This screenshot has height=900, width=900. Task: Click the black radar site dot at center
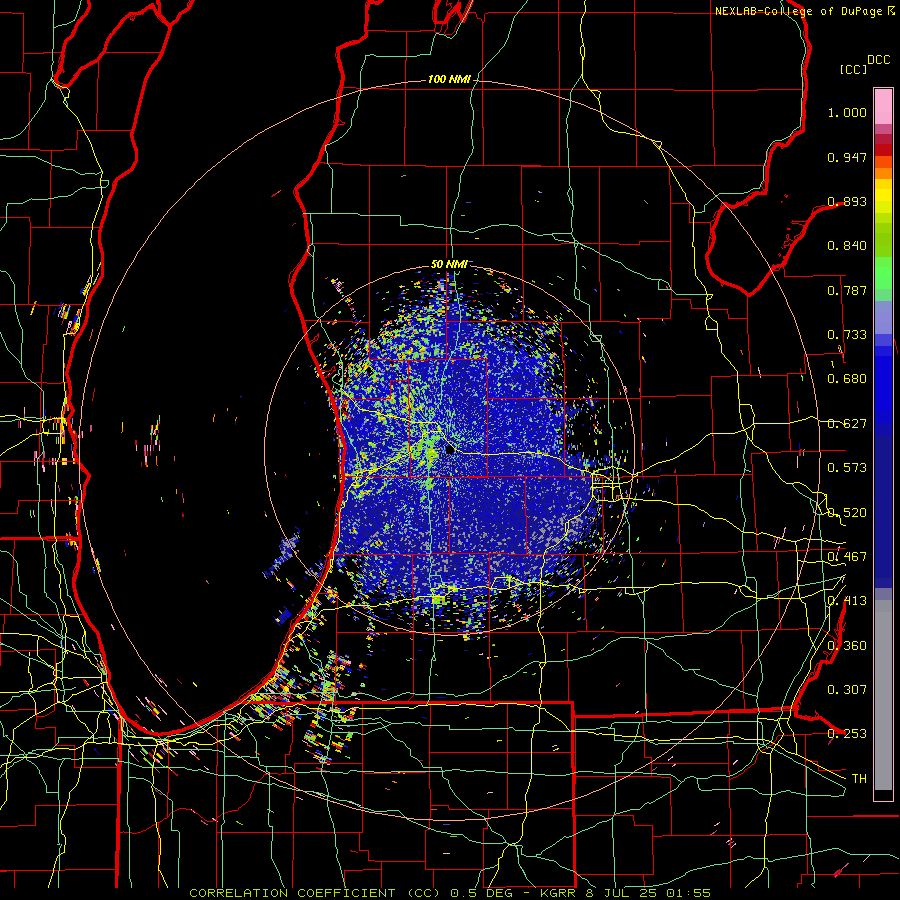tap(450, 449)
